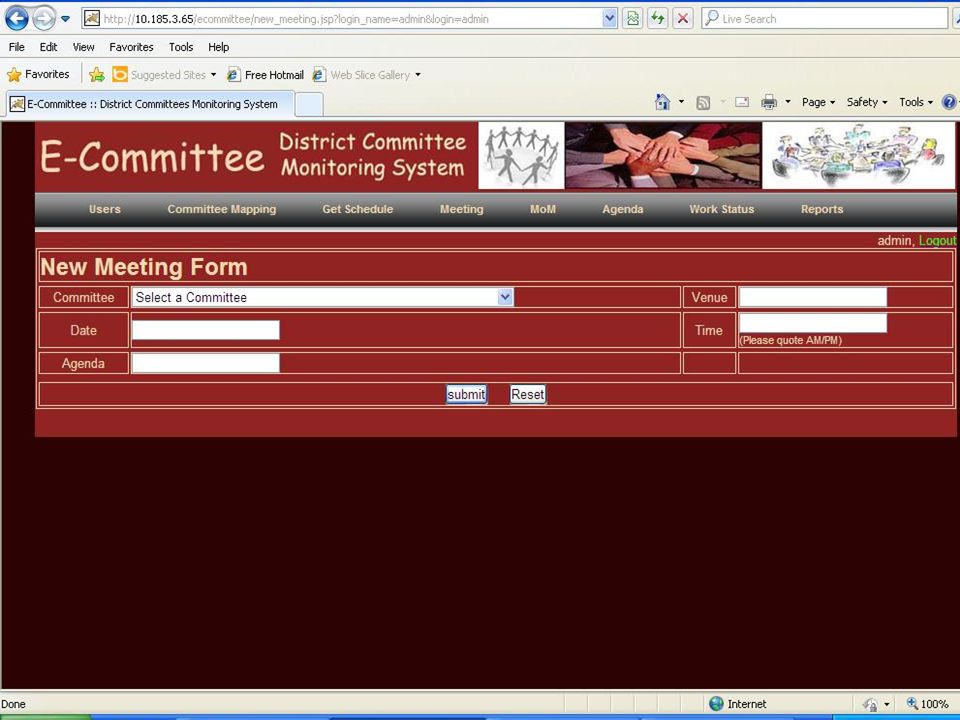Open the recent pages dropdown arrow

tap(65, 19)
